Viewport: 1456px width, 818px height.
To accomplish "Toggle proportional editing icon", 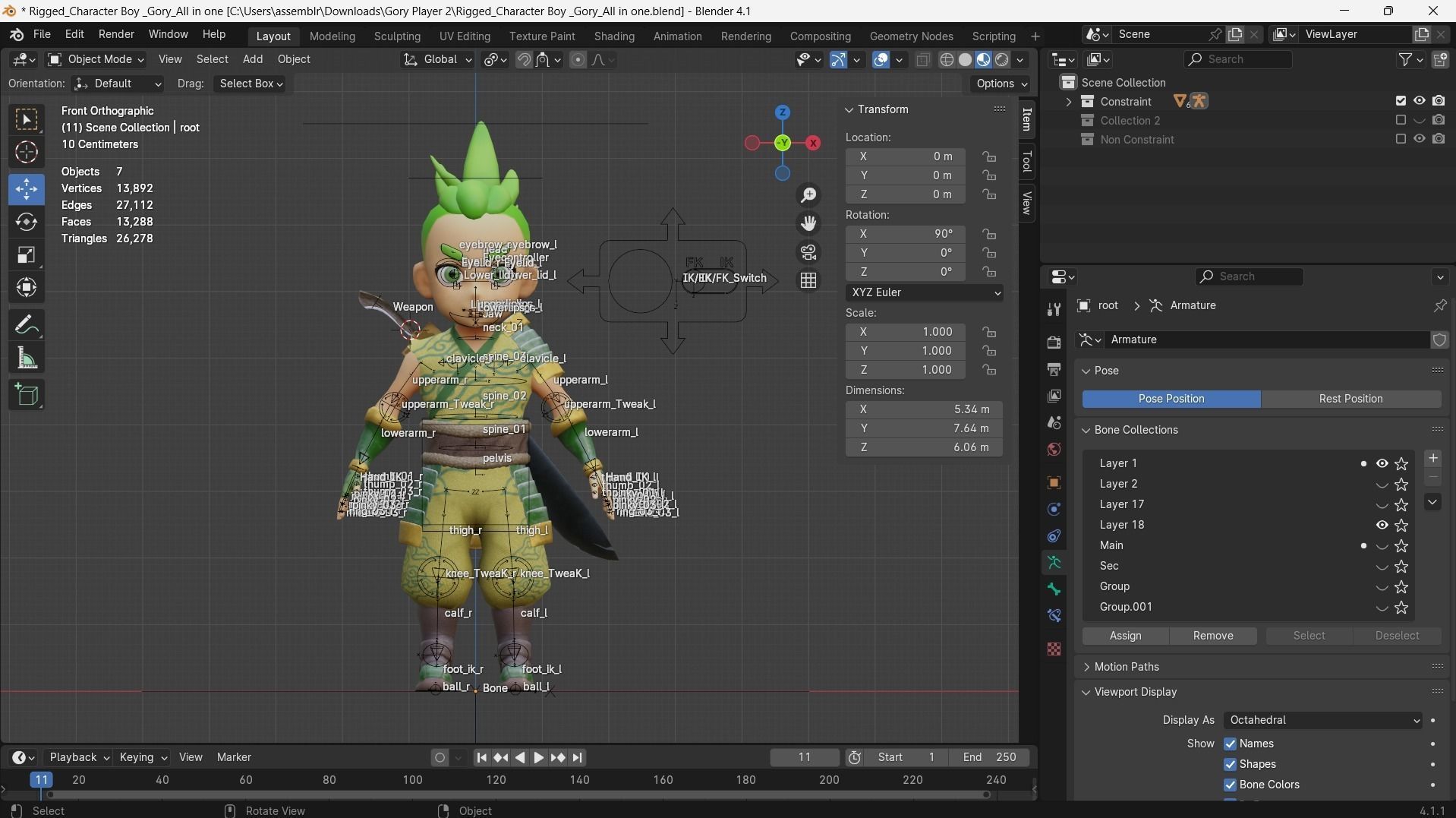I will [x=578, y=59].
